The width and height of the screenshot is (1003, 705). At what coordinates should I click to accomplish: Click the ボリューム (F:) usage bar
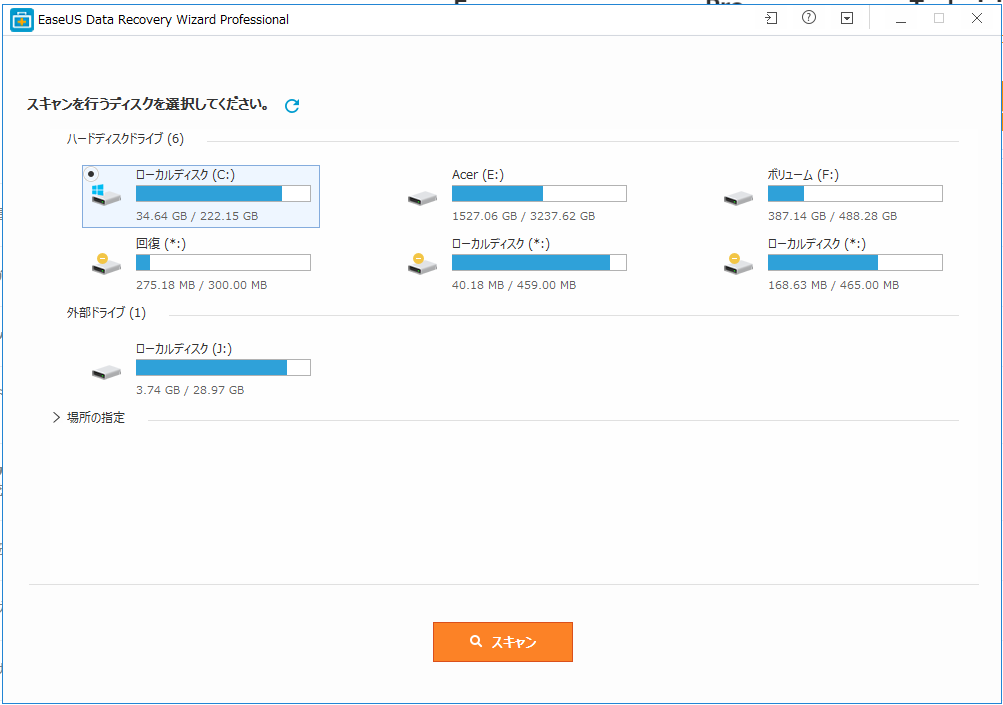[855, 194]
